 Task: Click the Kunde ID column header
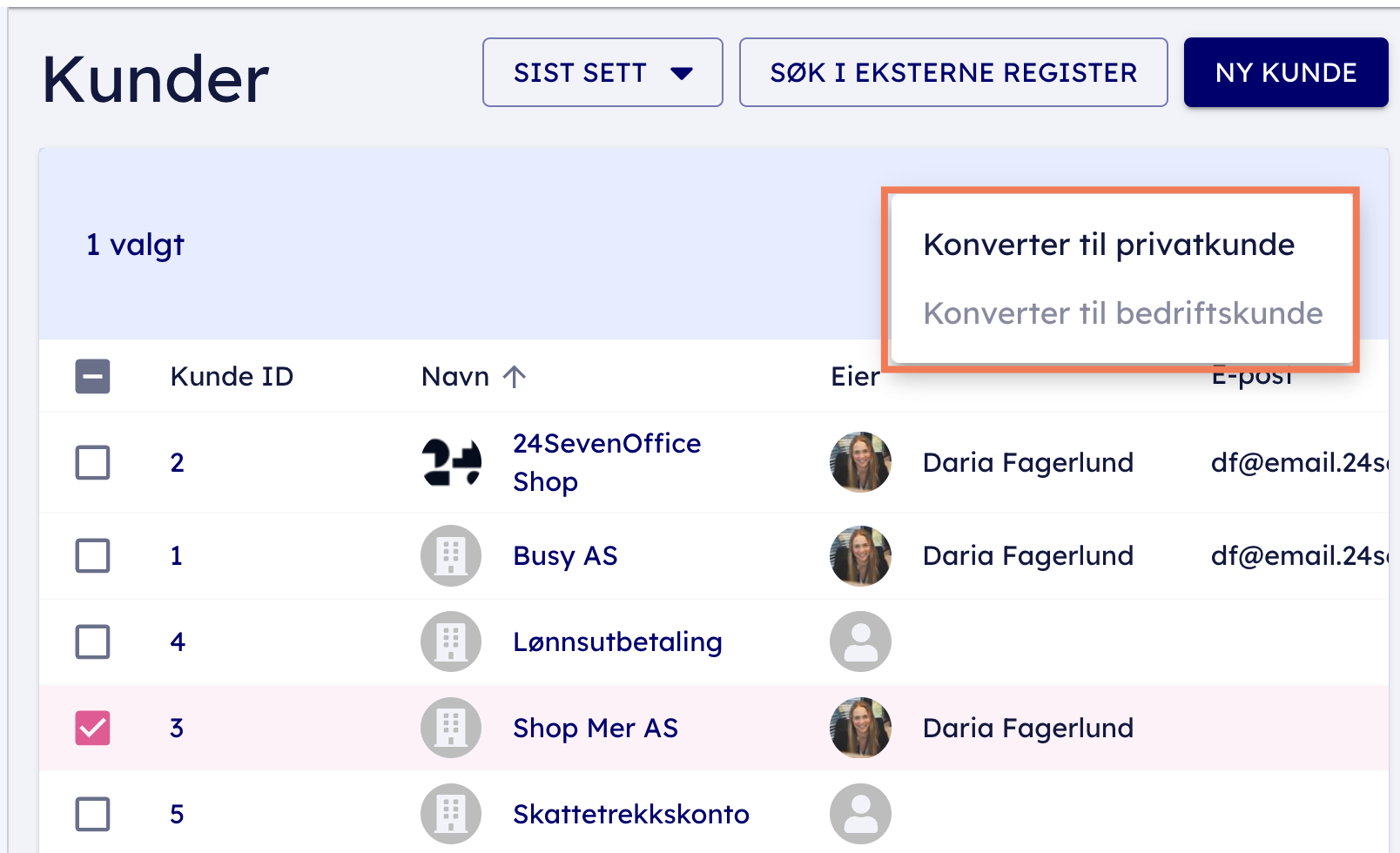tap(232, 377)
